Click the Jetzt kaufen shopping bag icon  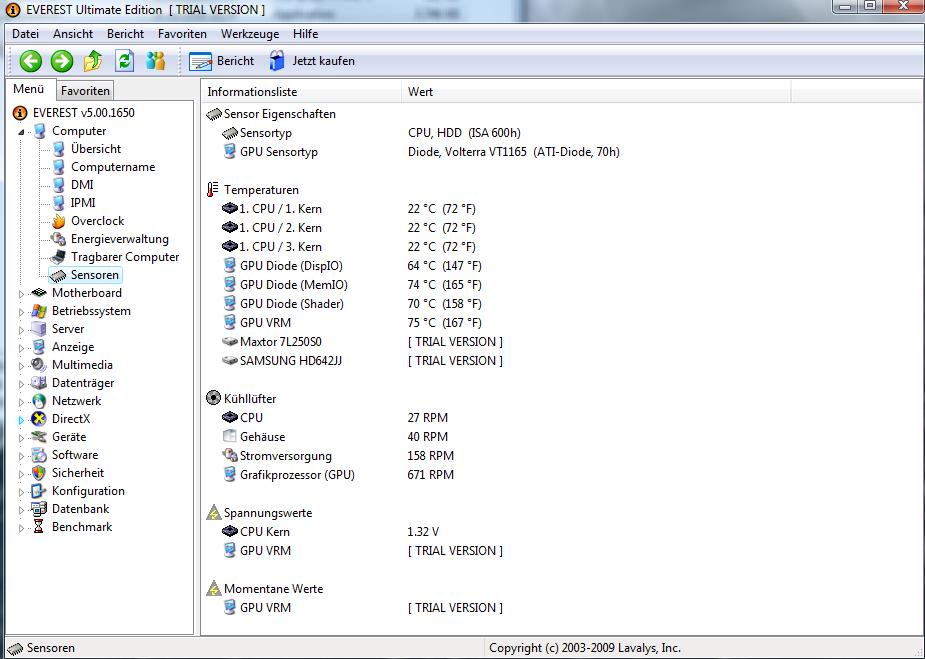[x=277, y=61]
